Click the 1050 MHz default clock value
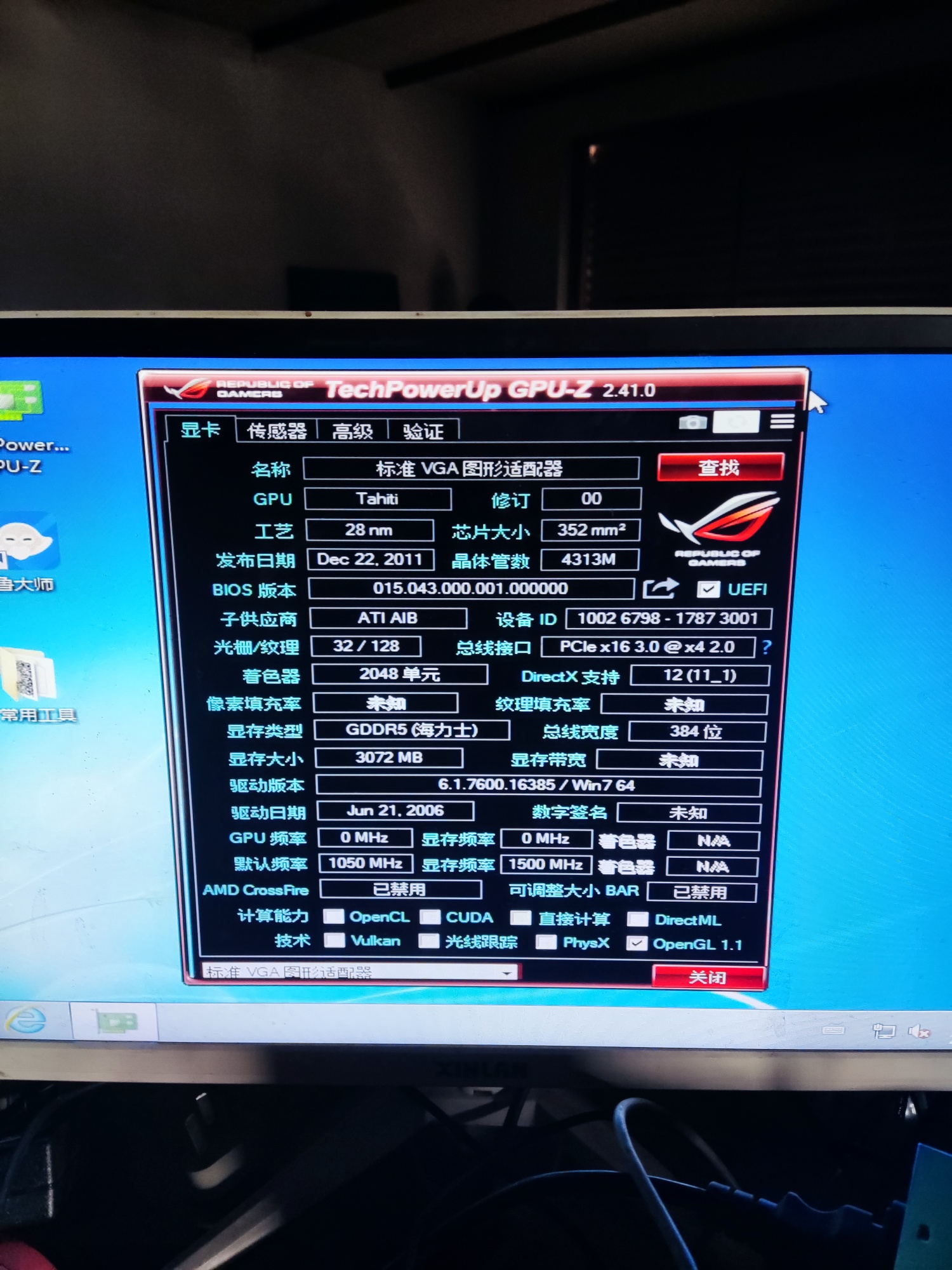Screen dimensions: 952x1270 pyautogui.click(x=366, y=864)
